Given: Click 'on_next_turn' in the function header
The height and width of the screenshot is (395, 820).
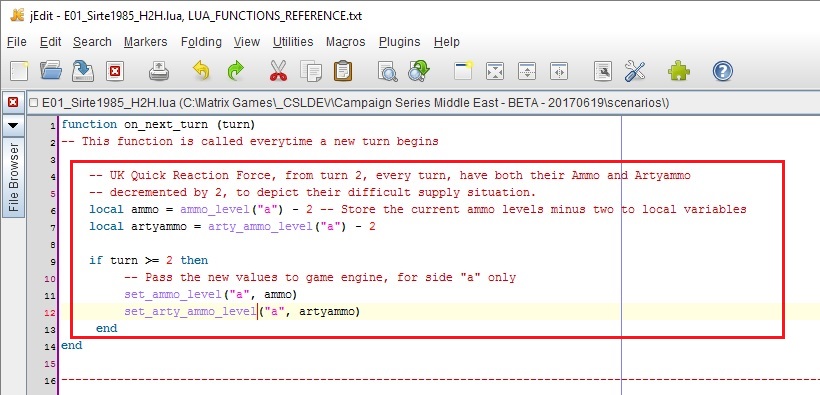Looking at the screenshot, I should [x=165, y=125].
